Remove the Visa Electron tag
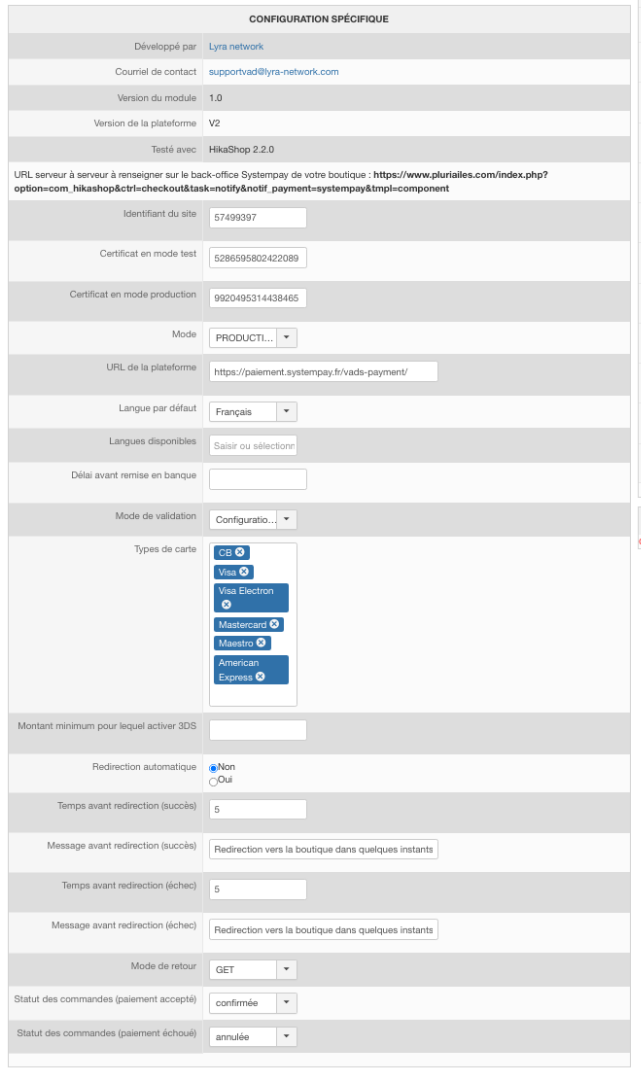This screenshot has height=1080, width=641. 226,604
